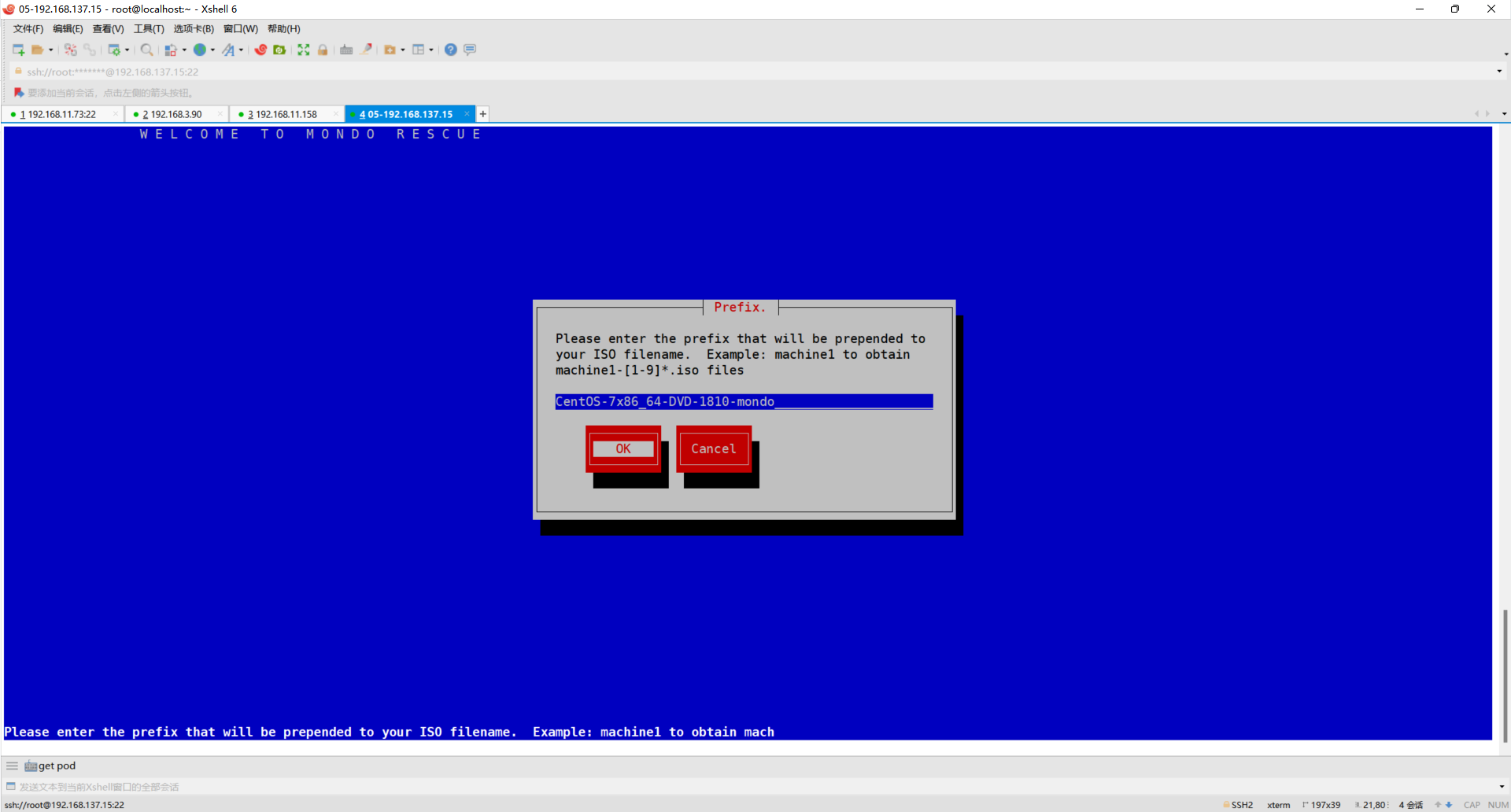Image resolution: width=1511 pixels, height=812 pixels.
Task: Toggle full screen with green arrows icon
Action: [304, 50]
